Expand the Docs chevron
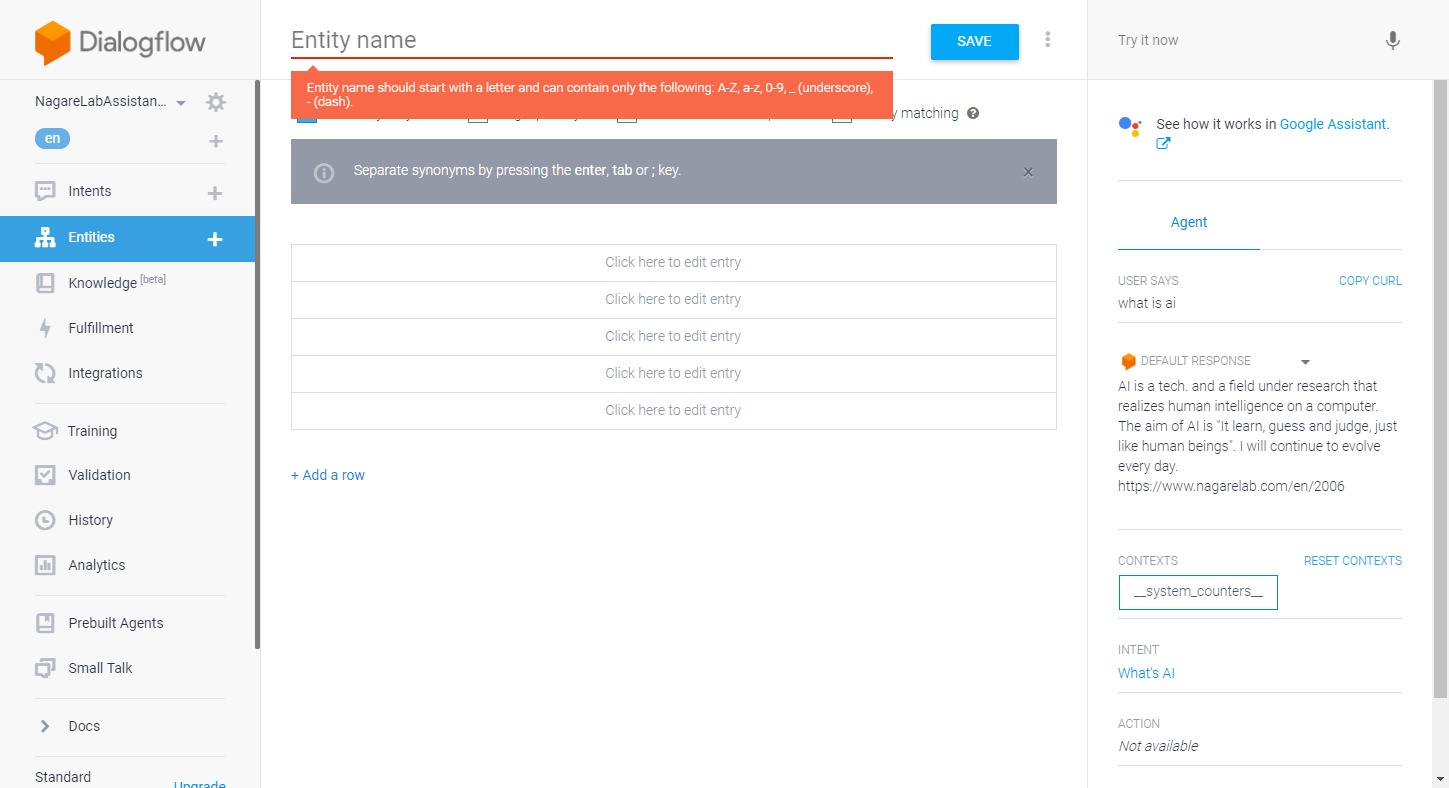 44,726
